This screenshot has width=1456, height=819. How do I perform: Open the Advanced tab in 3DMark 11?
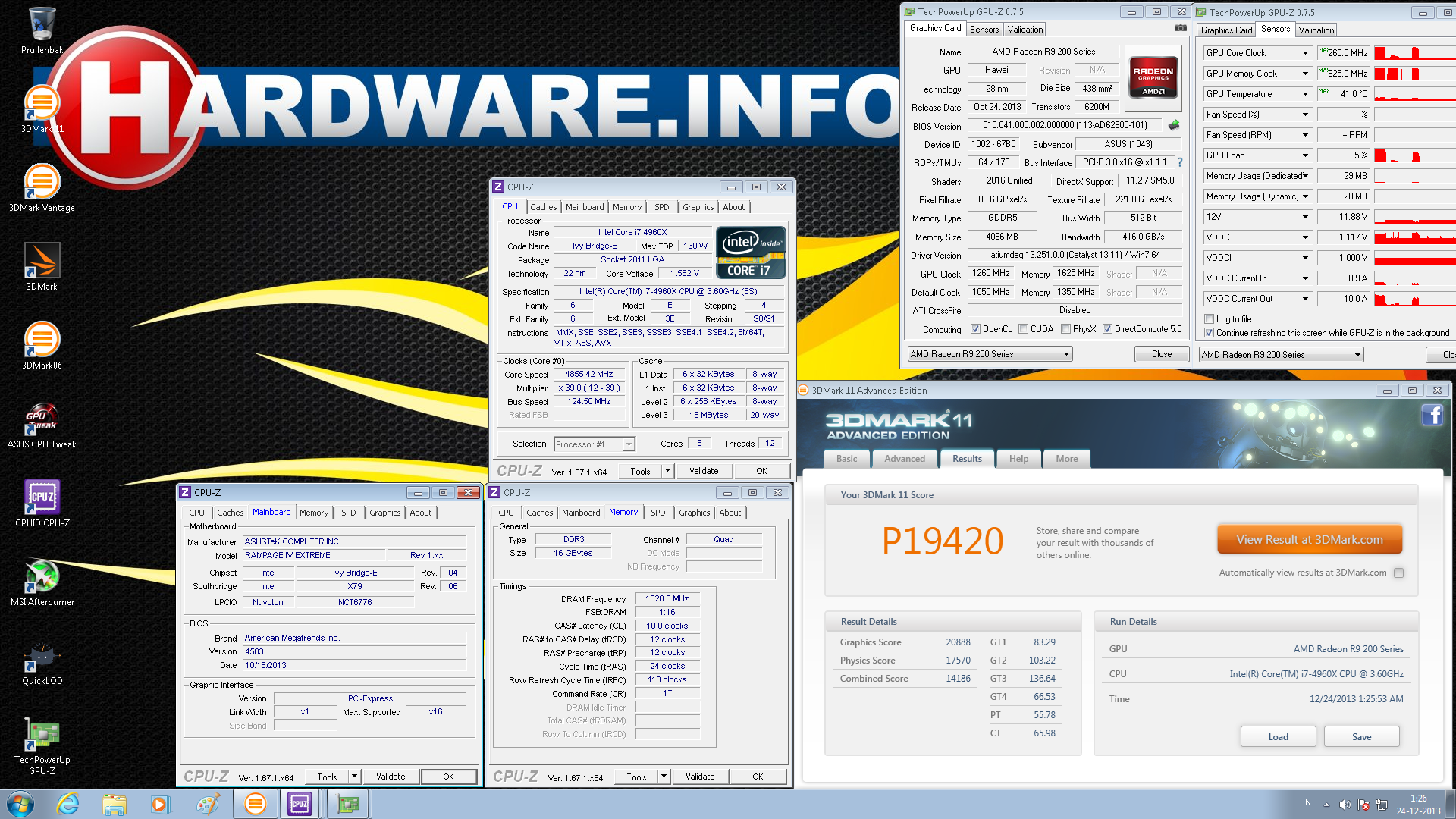(905, 459)
